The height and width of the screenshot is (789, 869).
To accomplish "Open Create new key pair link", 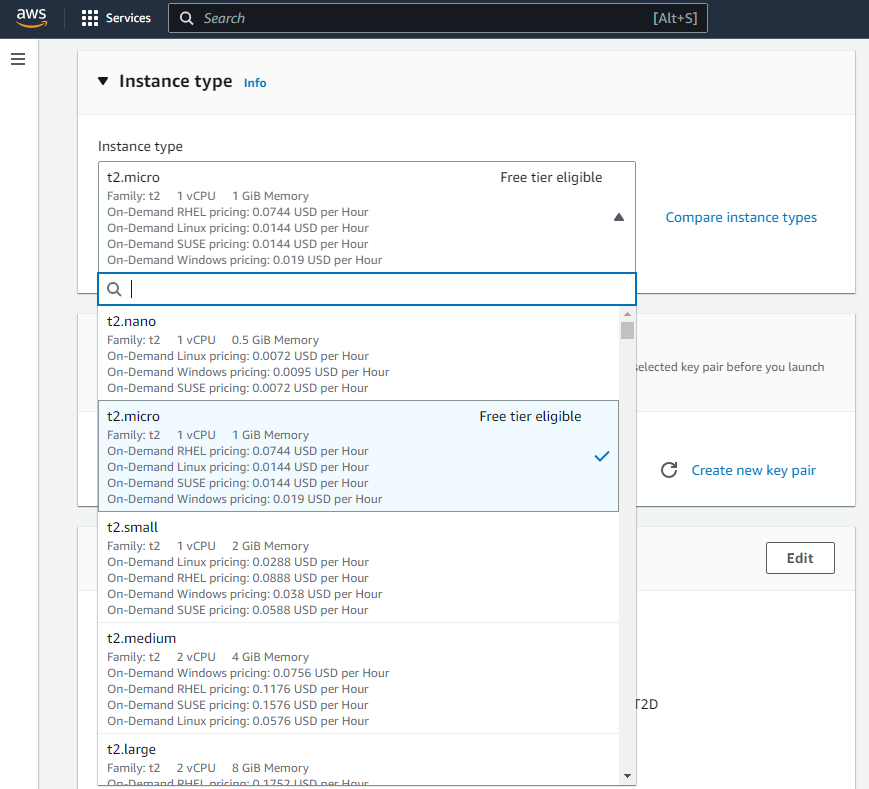I will [753, 470].
